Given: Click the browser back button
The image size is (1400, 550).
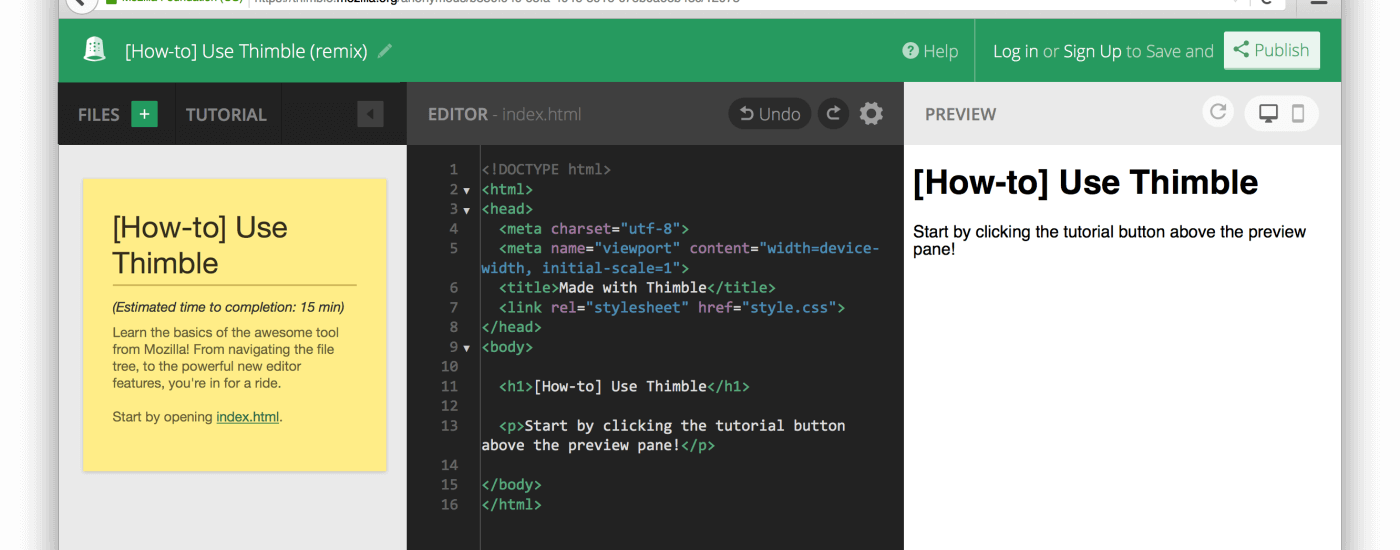Looking at the screenshot, I should click(81, 3).
